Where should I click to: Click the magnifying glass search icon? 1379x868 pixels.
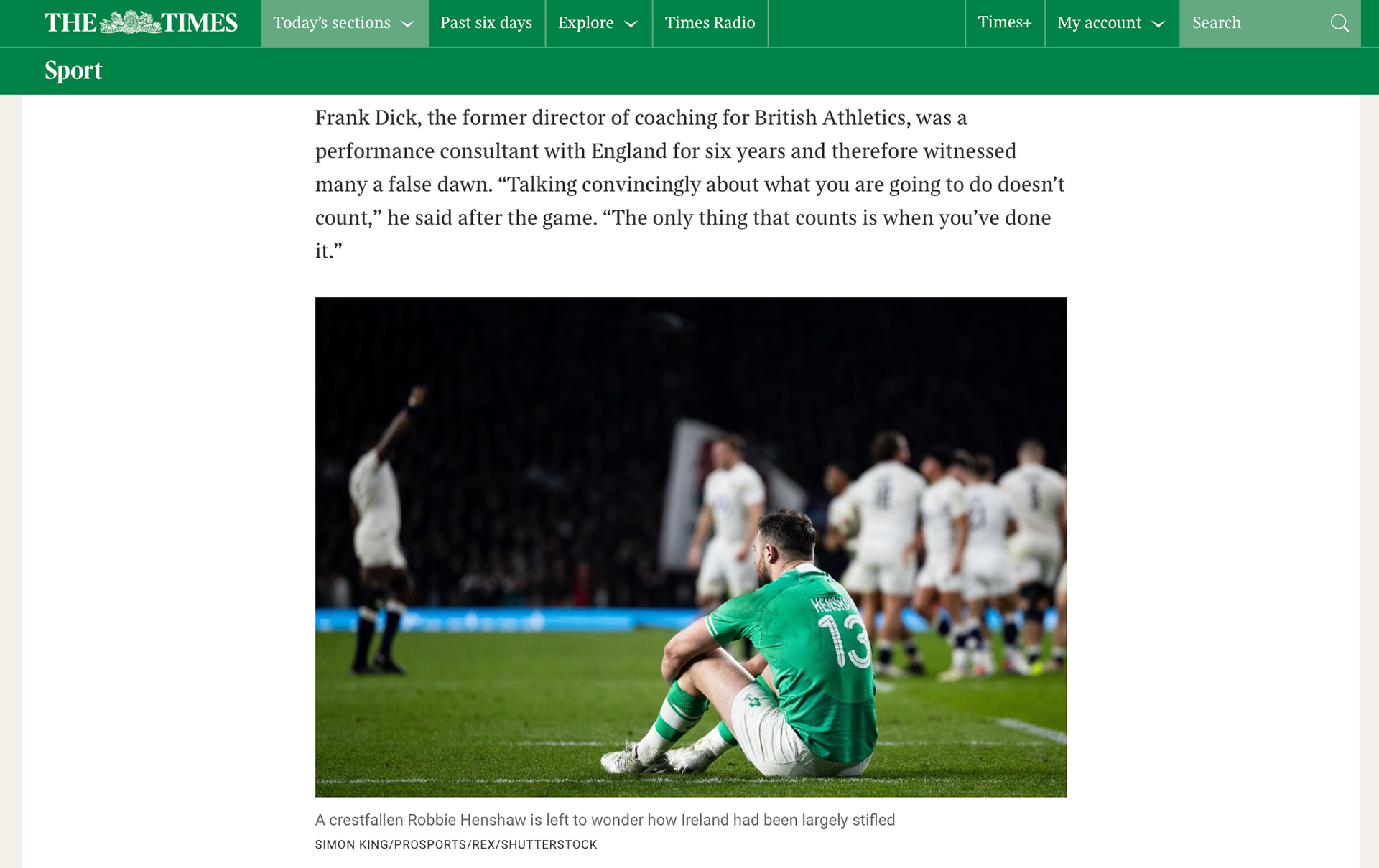(1339, 23)
